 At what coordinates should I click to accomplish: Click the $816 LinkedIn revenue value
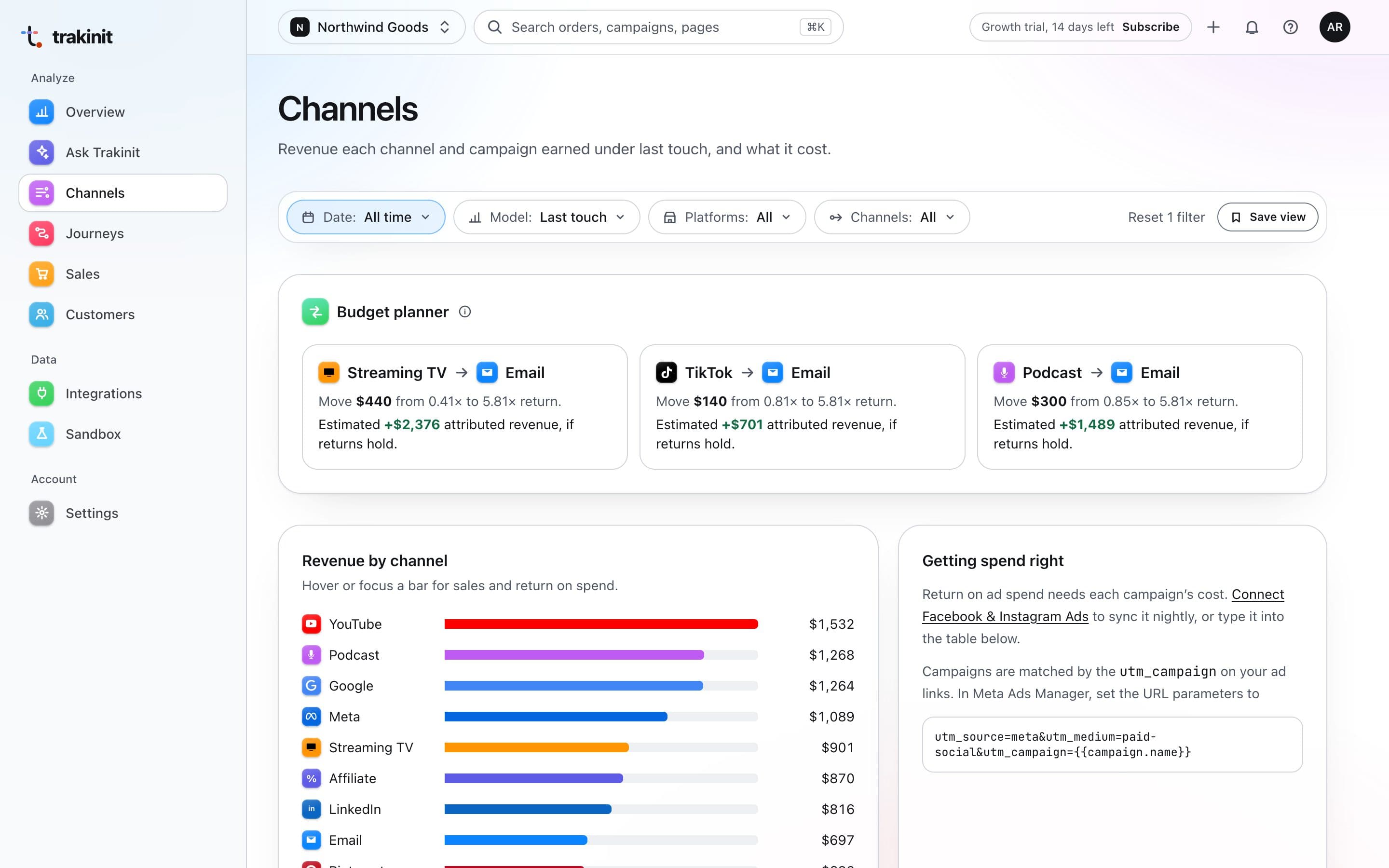click(x=837, y=809)
